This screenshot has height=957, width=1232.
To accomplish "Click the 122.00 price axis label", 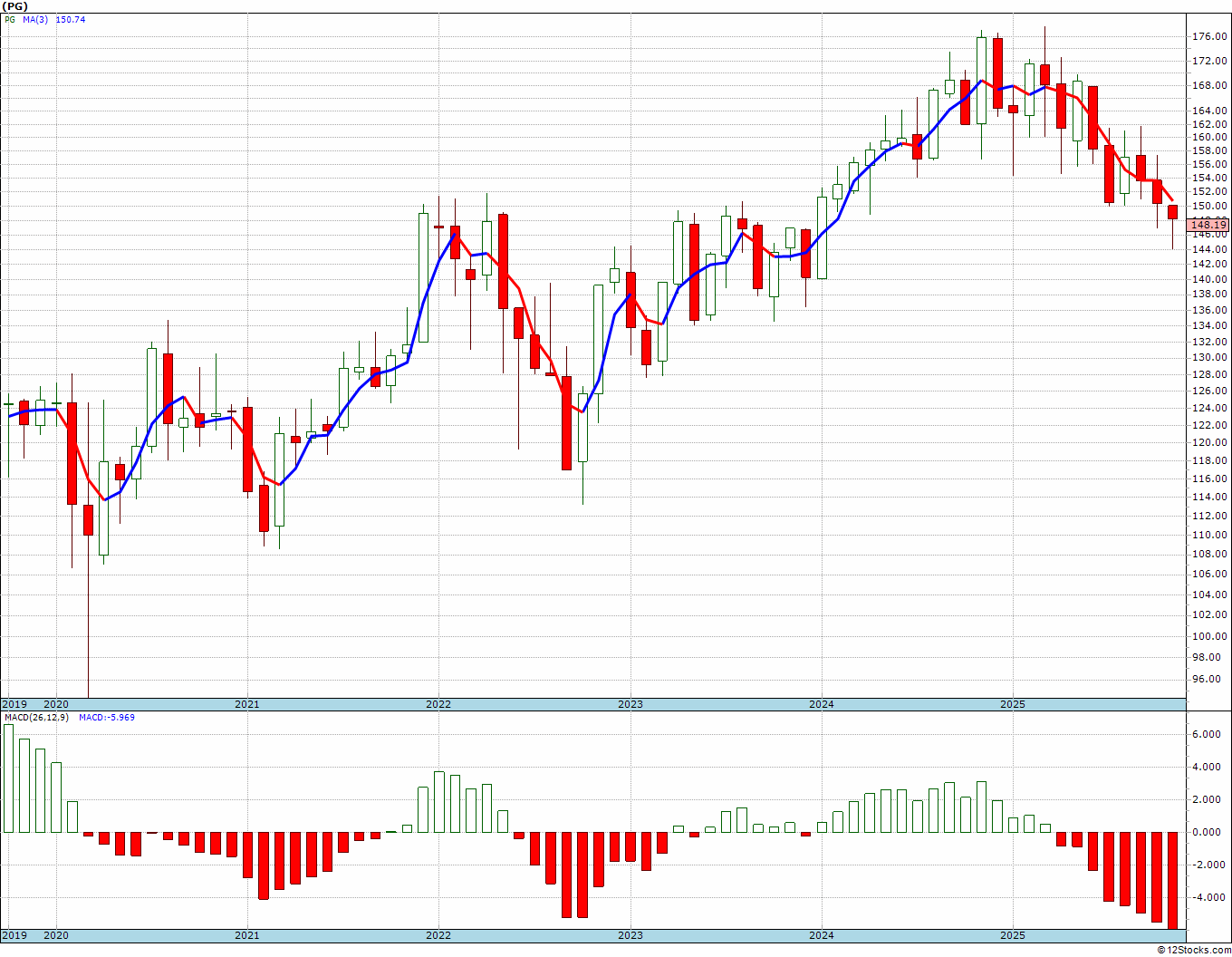I will tap(1210, 426).
